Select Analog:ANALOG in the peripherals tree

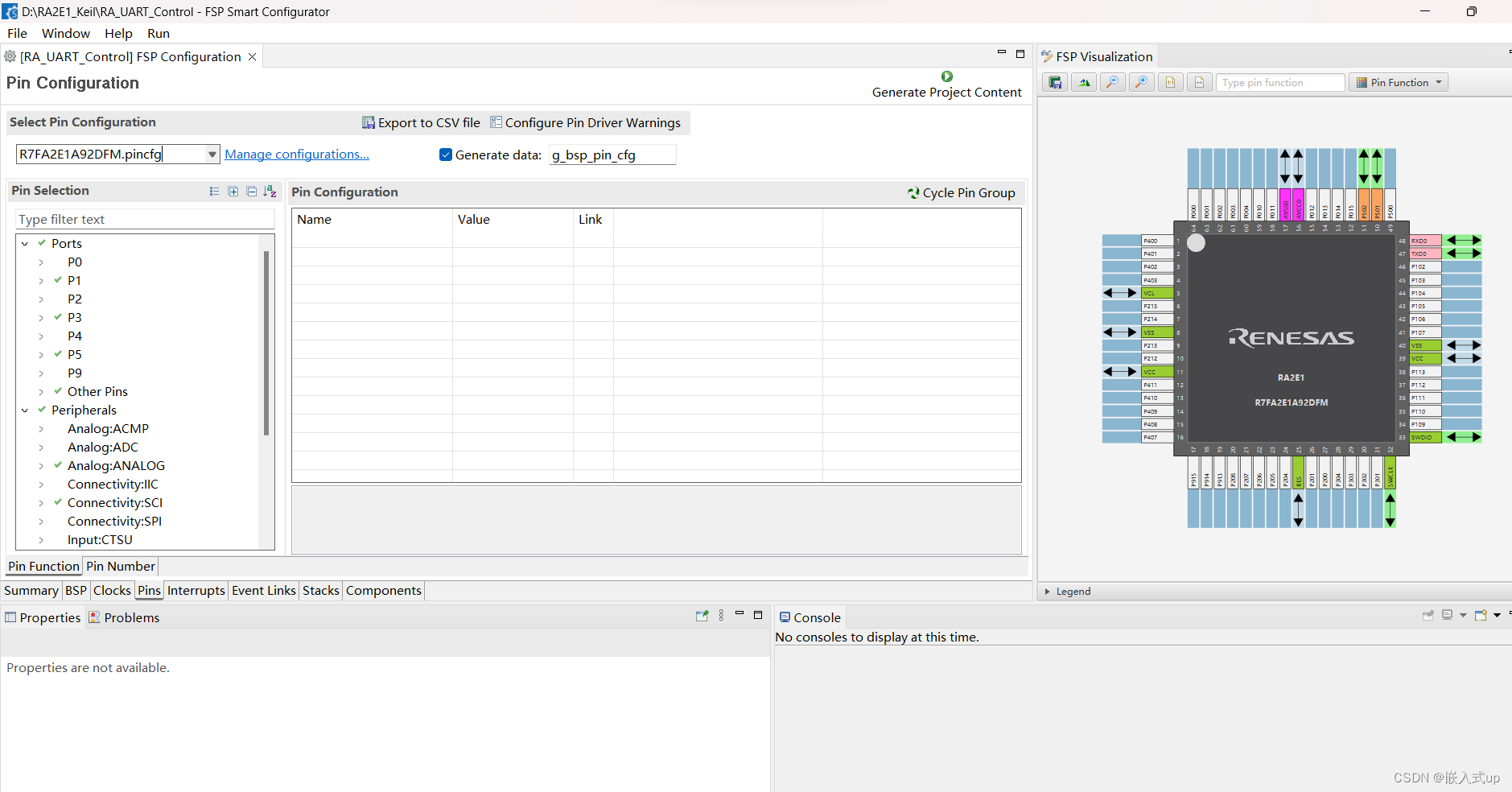116,466
